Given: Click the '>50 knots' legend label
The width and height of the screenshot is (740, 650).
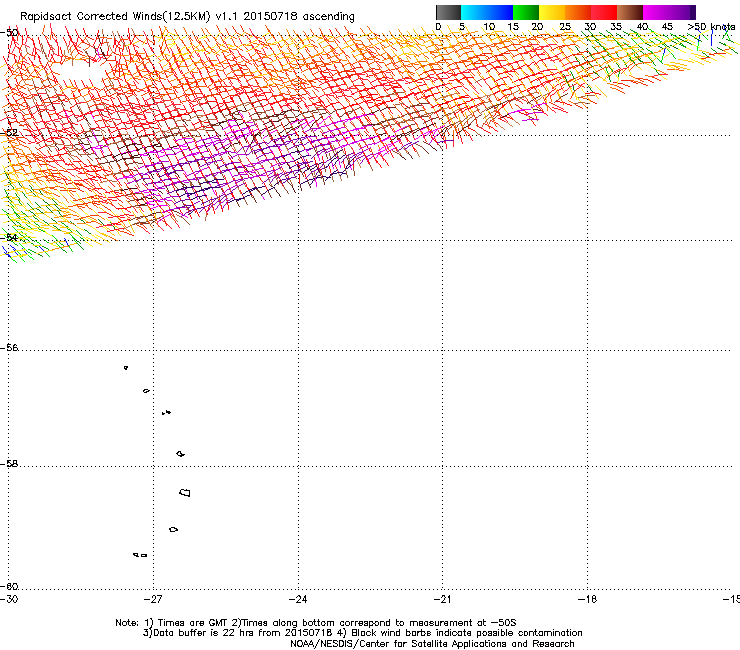Looking at the screenshot, I should click(x=711, y=27).
